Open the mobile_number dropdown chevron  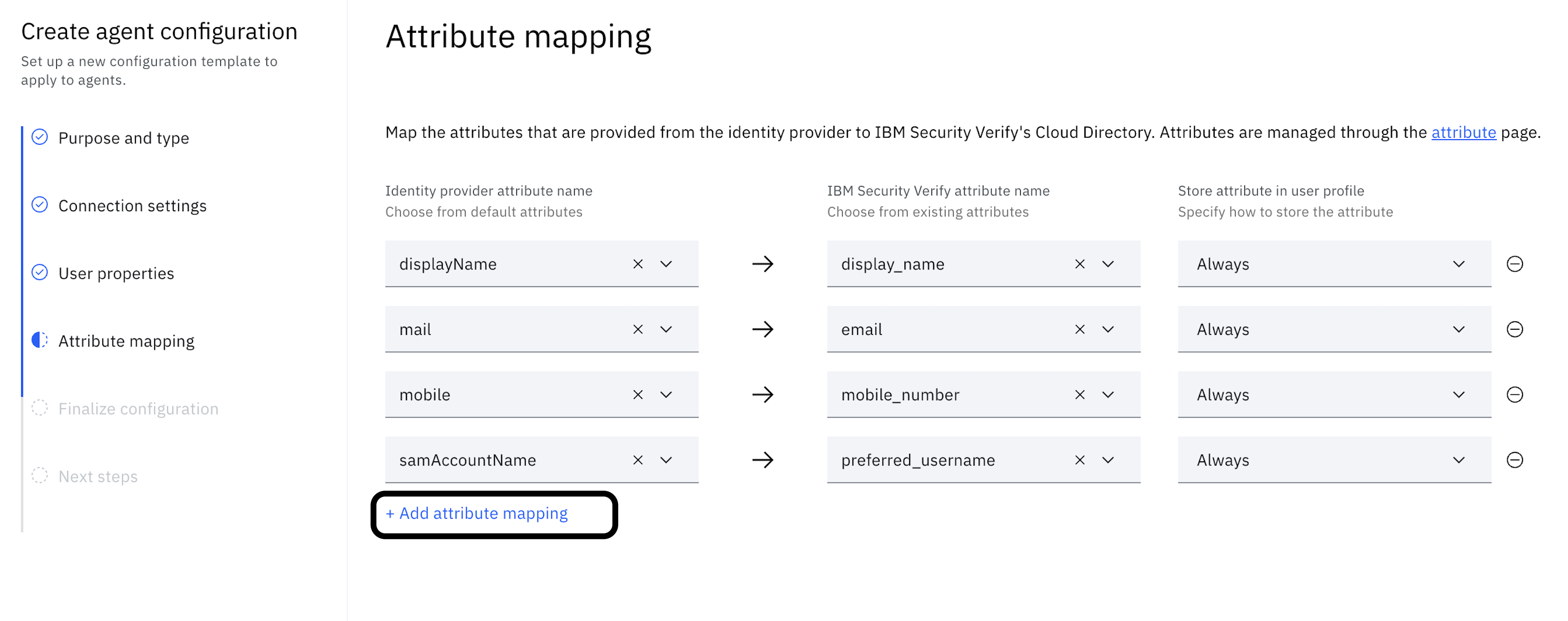point(1108,395)
